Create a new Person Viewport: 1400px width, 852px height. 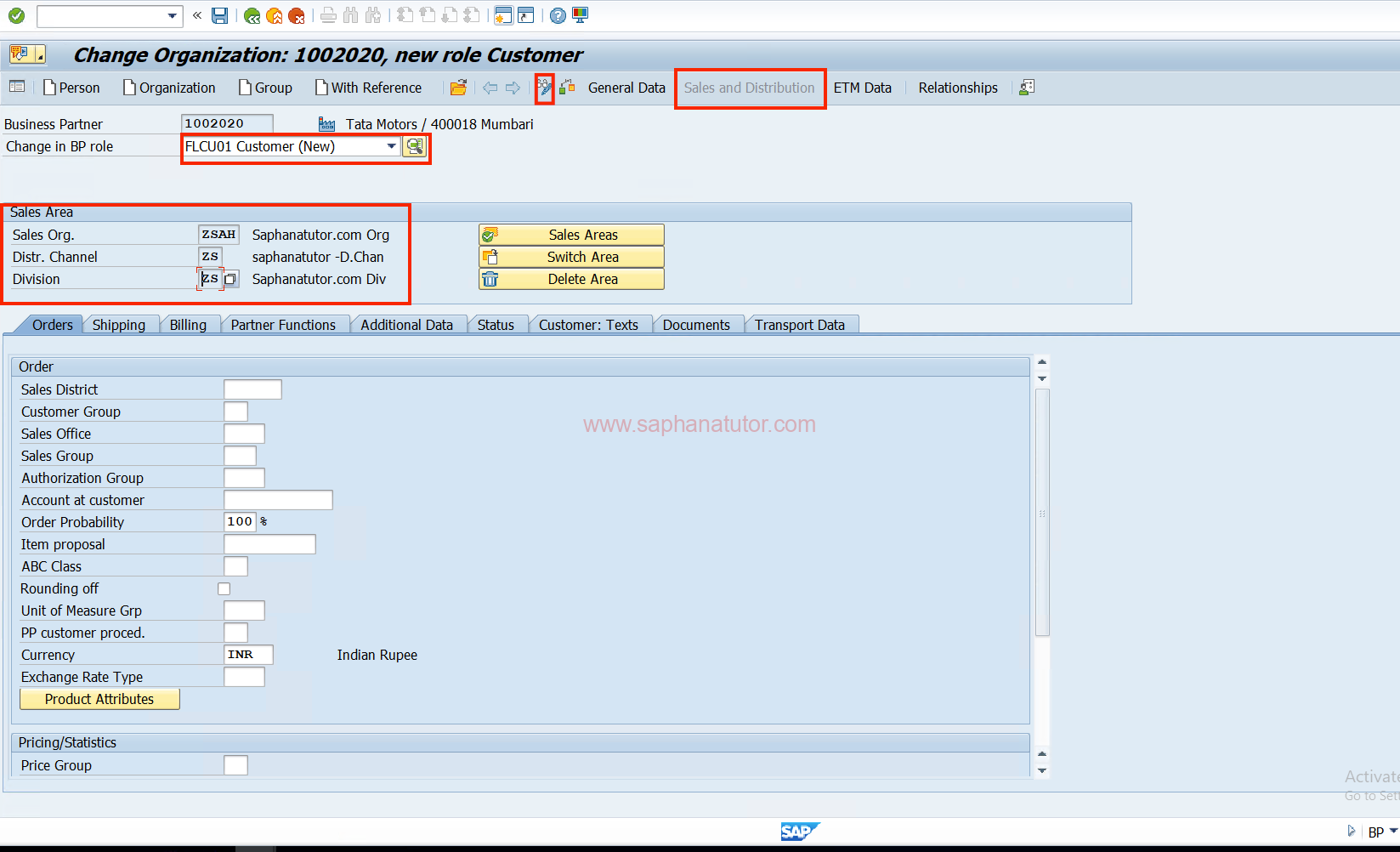pos(71,88)
